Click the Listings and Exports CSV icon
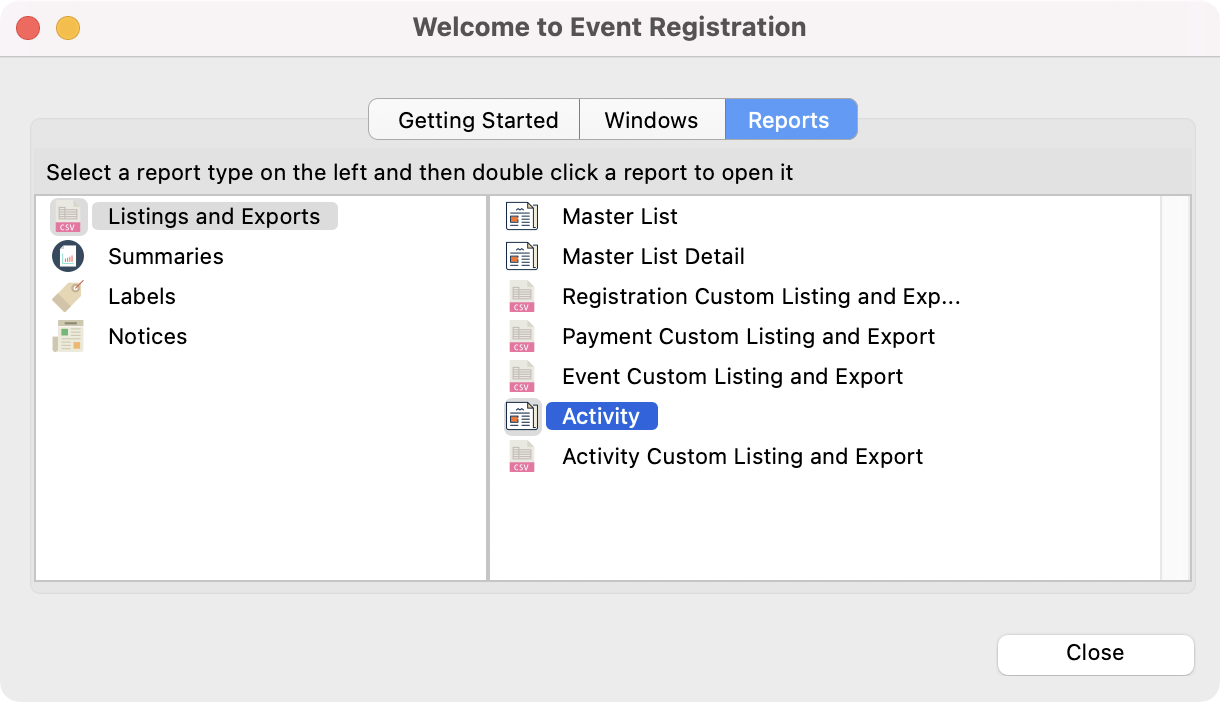The height and width of the screenshot is (702, 1220). (68, 217)
